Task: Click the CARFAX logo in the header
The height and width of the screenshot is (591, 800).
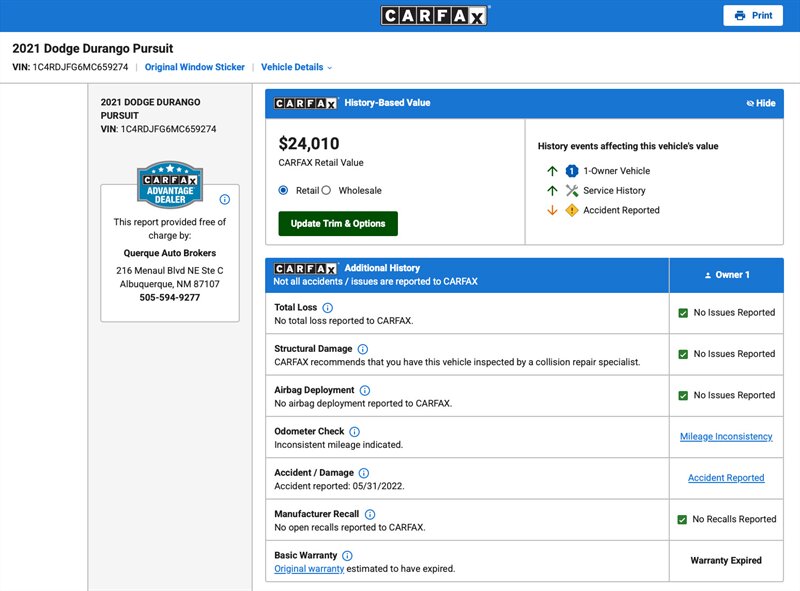Action: click(x=435, y=15)
